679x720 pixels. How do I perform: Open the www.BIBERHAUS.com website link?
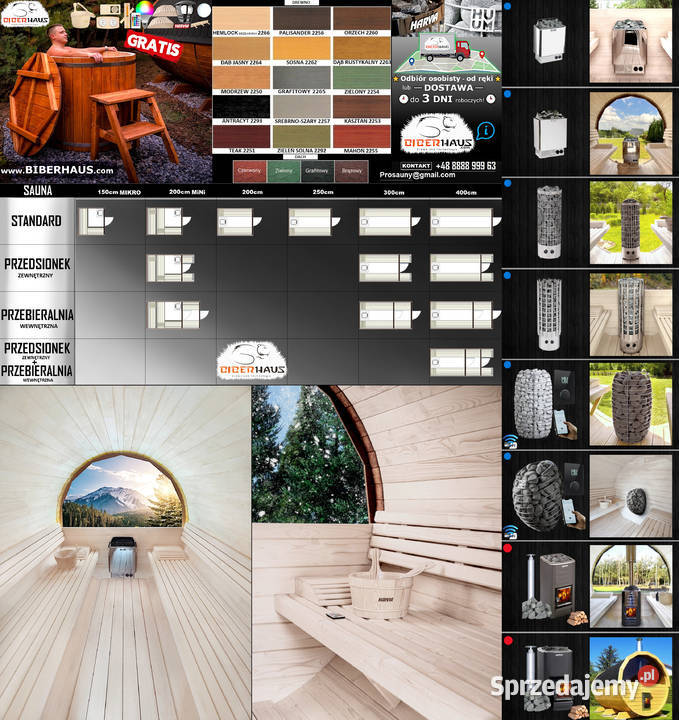click(x=58, y=170)
